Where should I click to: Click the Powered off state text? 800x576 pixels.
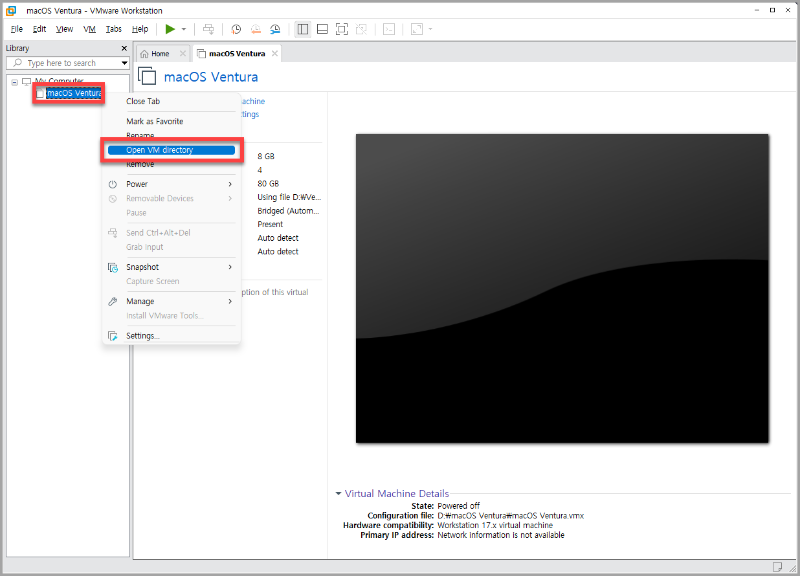[x=459, y=506]
